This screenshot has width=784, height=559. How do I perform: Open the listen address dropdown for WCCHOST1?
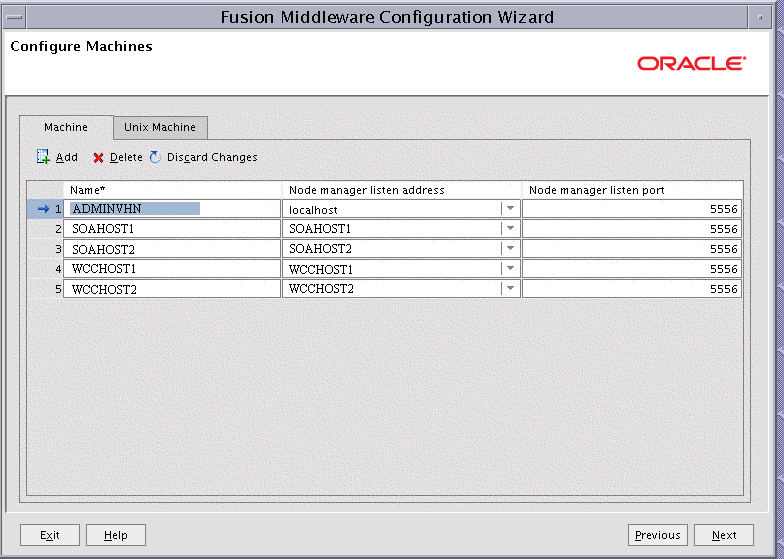tap(510, 268)
